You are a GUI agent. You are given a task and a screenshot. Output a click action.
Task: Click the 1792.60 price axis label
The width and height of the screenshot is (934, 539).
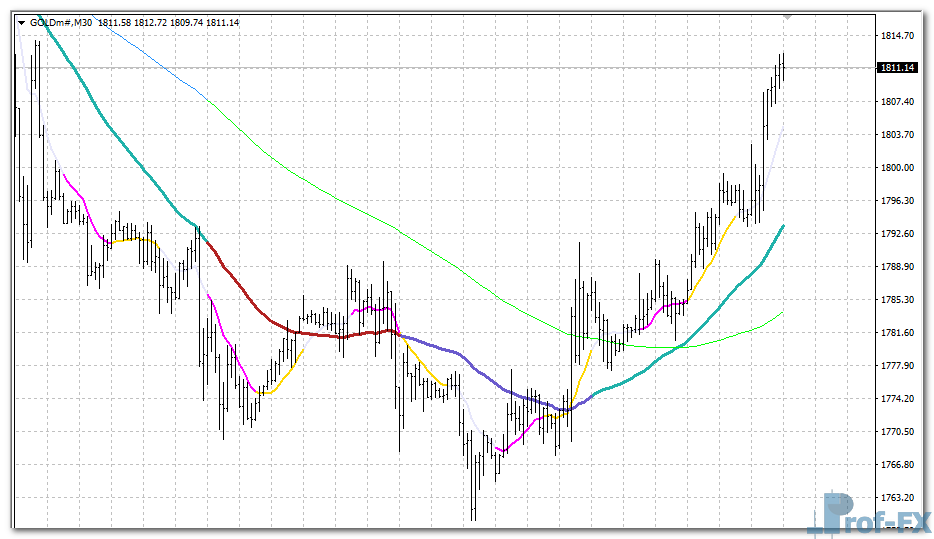(896, 234)
